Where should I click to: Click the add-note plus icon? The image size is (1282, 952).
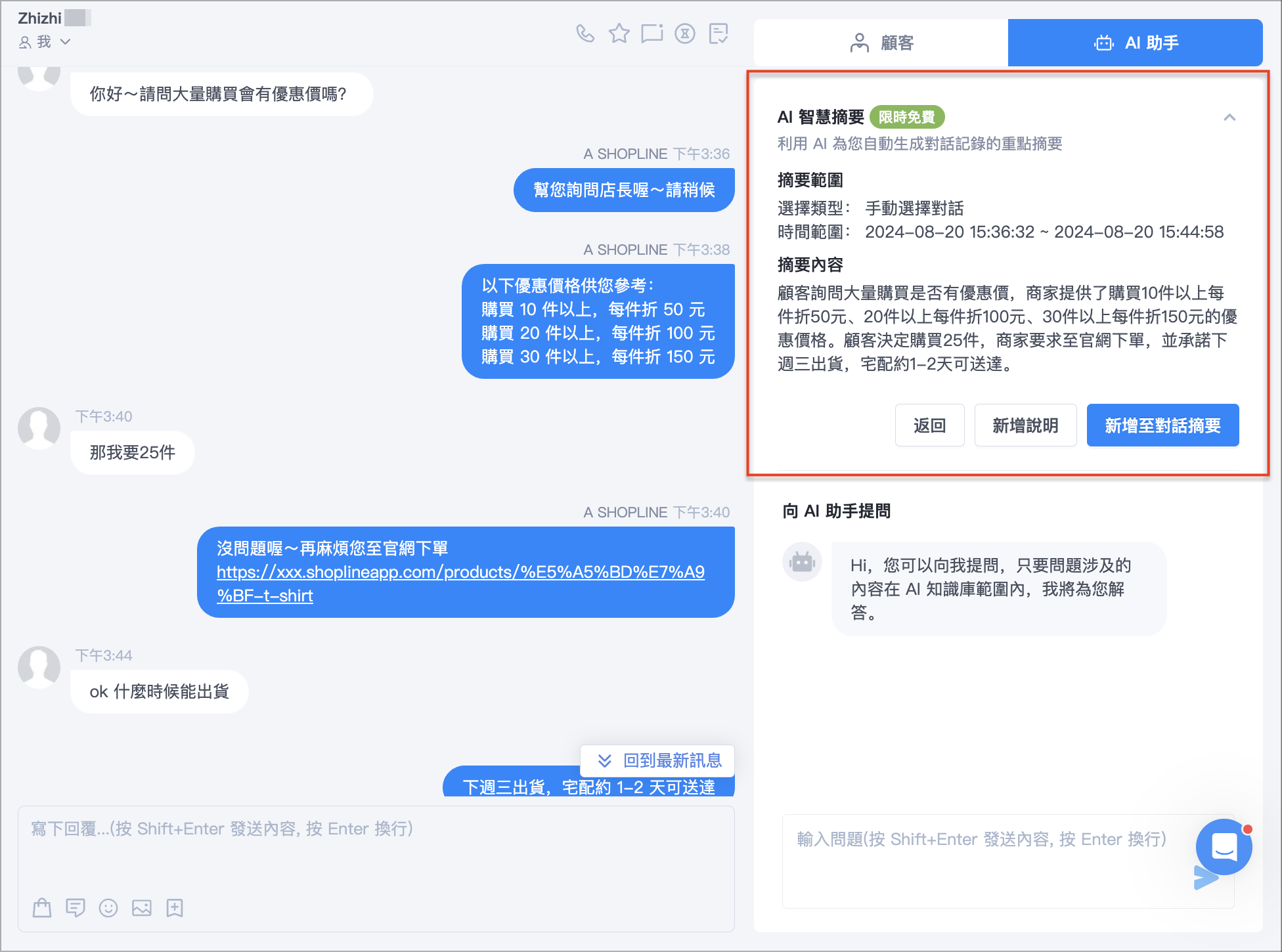175,908
